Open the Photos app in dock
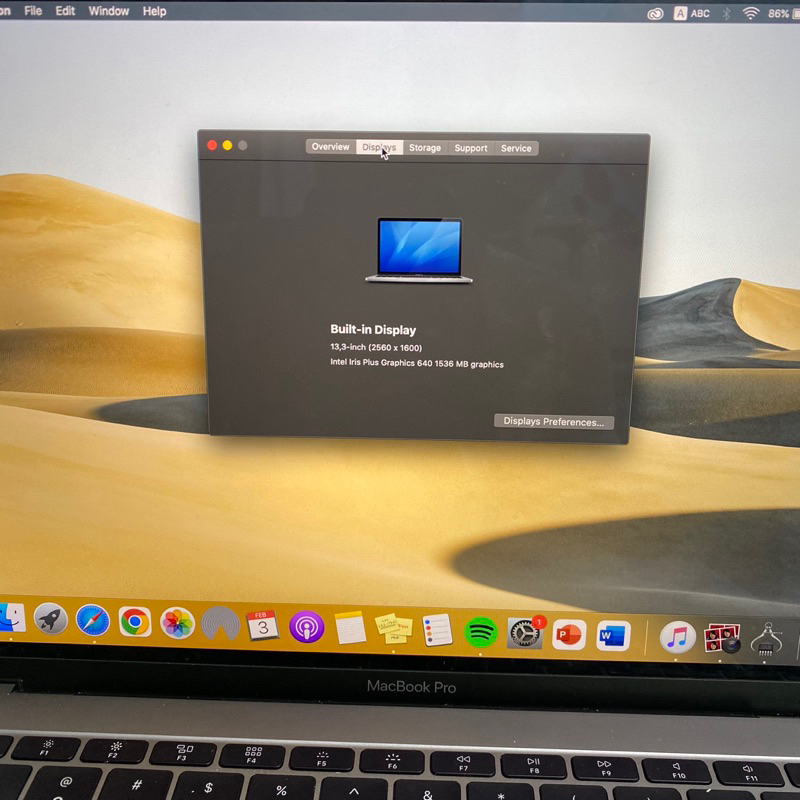800x800 pixels. (177, 623)
